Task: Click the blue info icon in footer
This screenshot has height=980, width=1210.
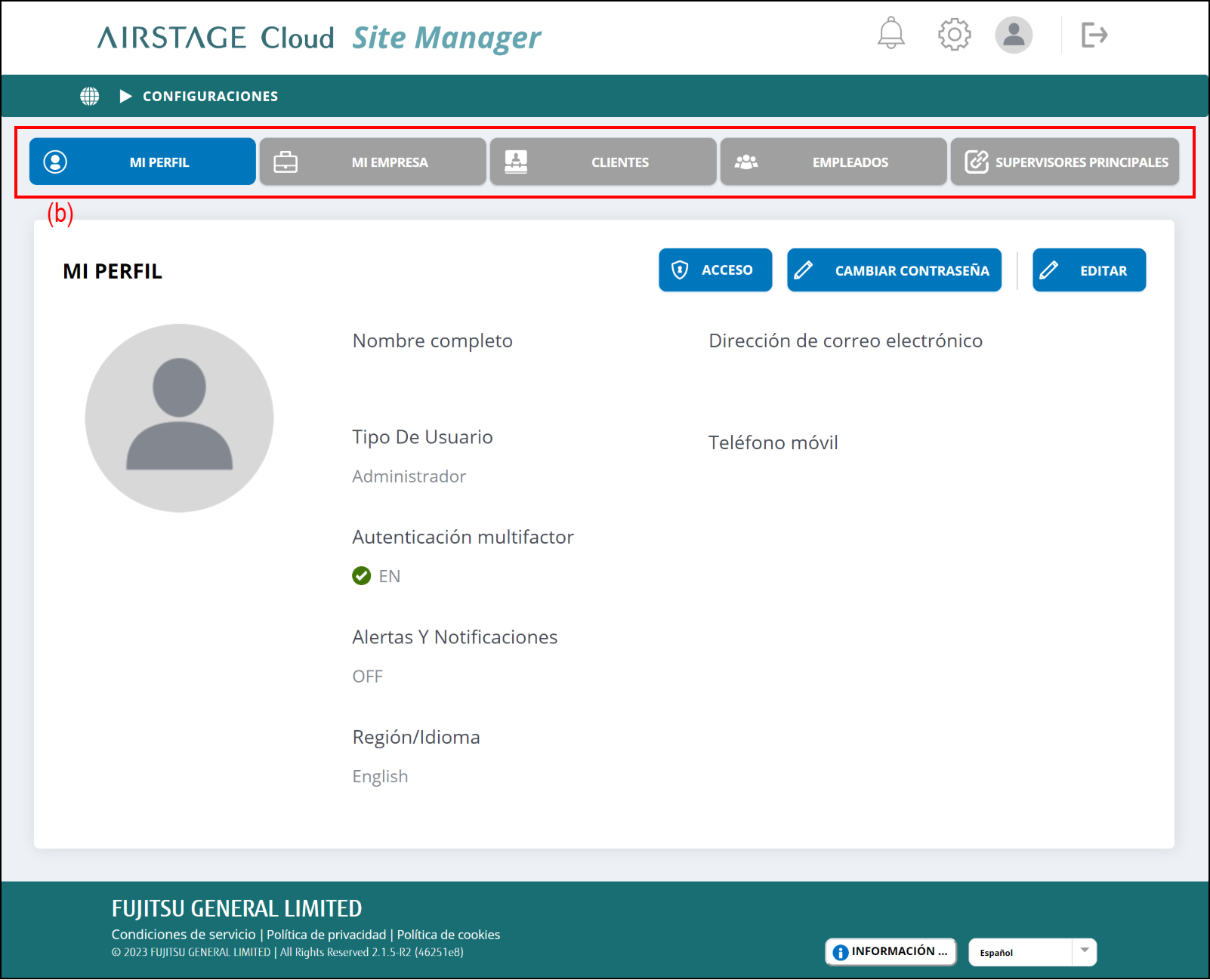Action: click(x=840, y=953)
